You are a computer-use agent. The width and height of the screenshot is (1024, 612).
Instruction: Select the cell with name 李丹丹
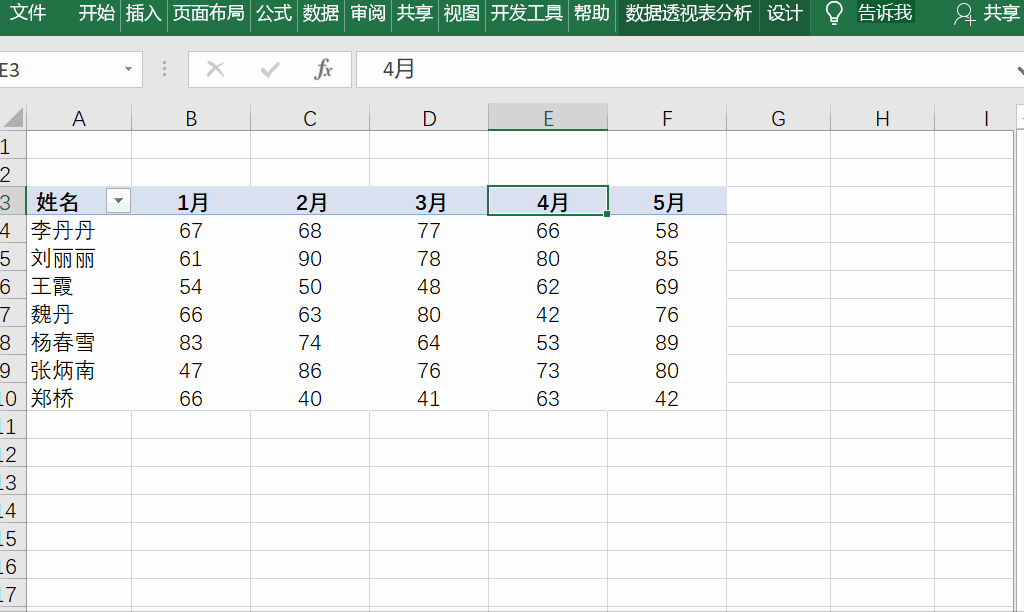[79, 230]
